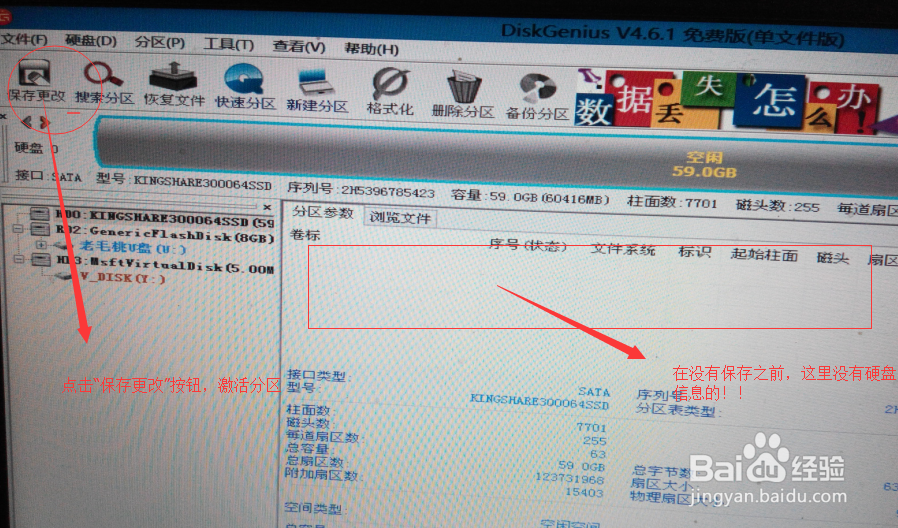The height and width of the screenshot is (528, 898).
Task: Click the 接口类型 label in details
Action: click(x=318, y=376)
